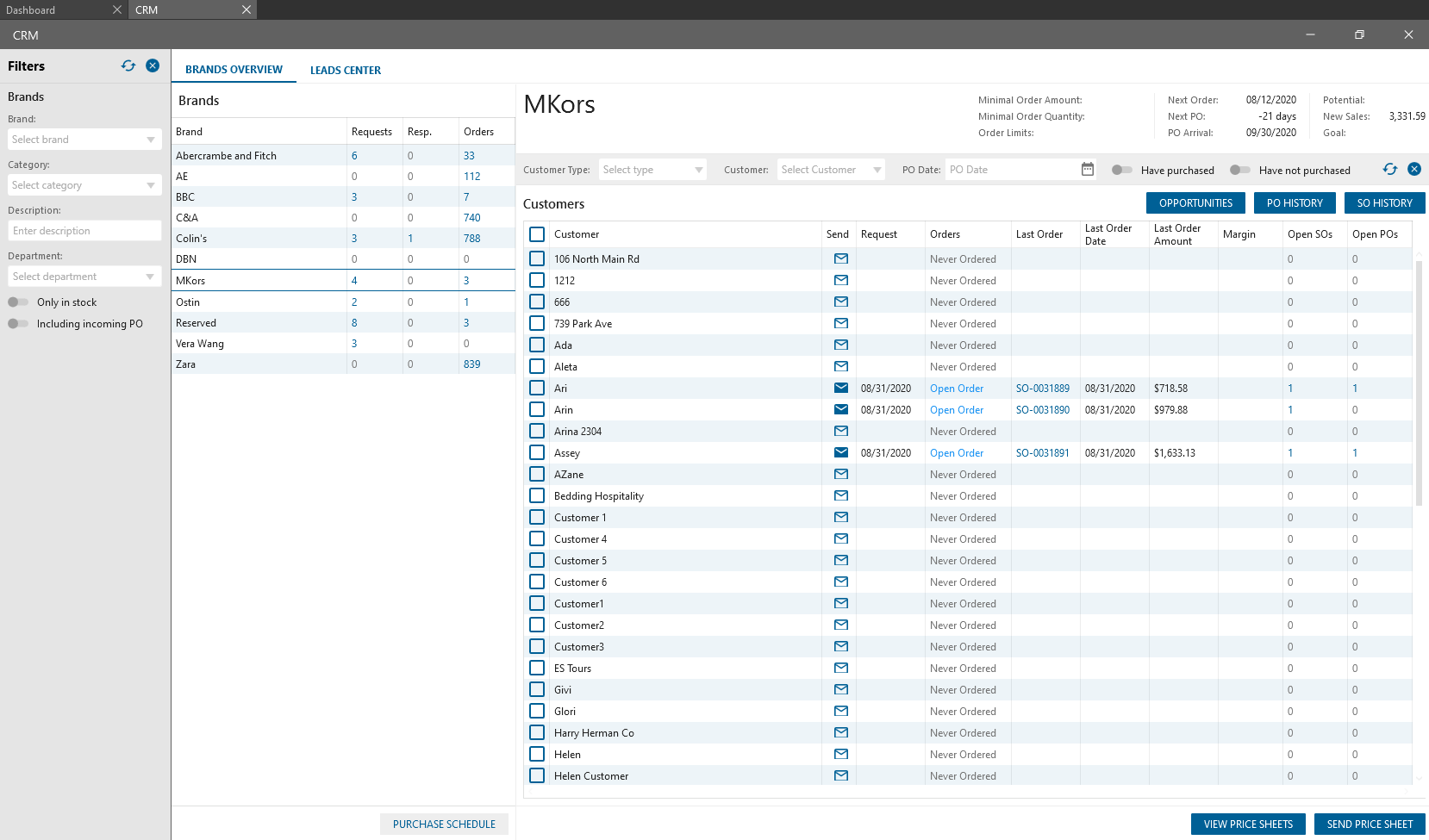This screenshot has height=840, width=1429.
Task: Switch to the Leads Center tab
Action: click(x=346, y=71)
